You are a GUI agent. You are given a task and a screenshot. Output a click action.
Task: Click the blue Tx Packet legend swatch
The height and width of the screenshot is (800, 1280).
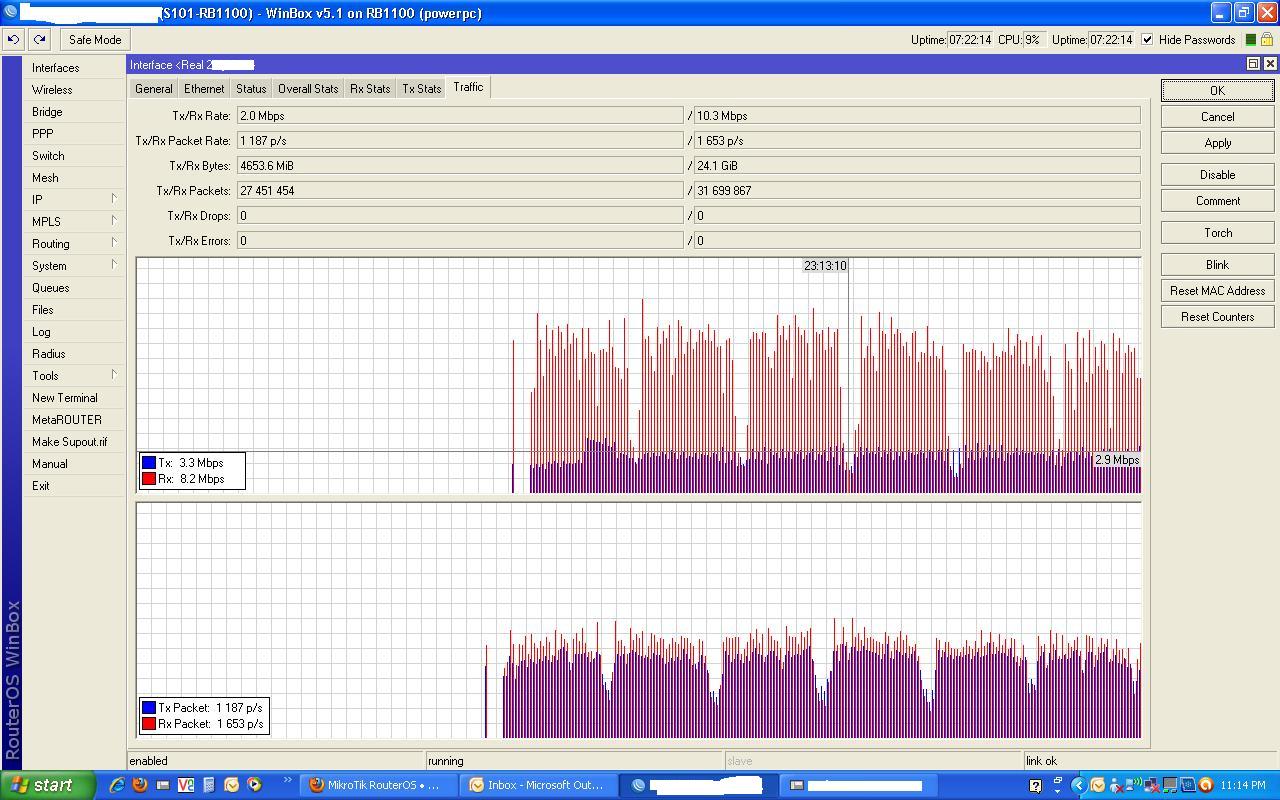point(149,708)
